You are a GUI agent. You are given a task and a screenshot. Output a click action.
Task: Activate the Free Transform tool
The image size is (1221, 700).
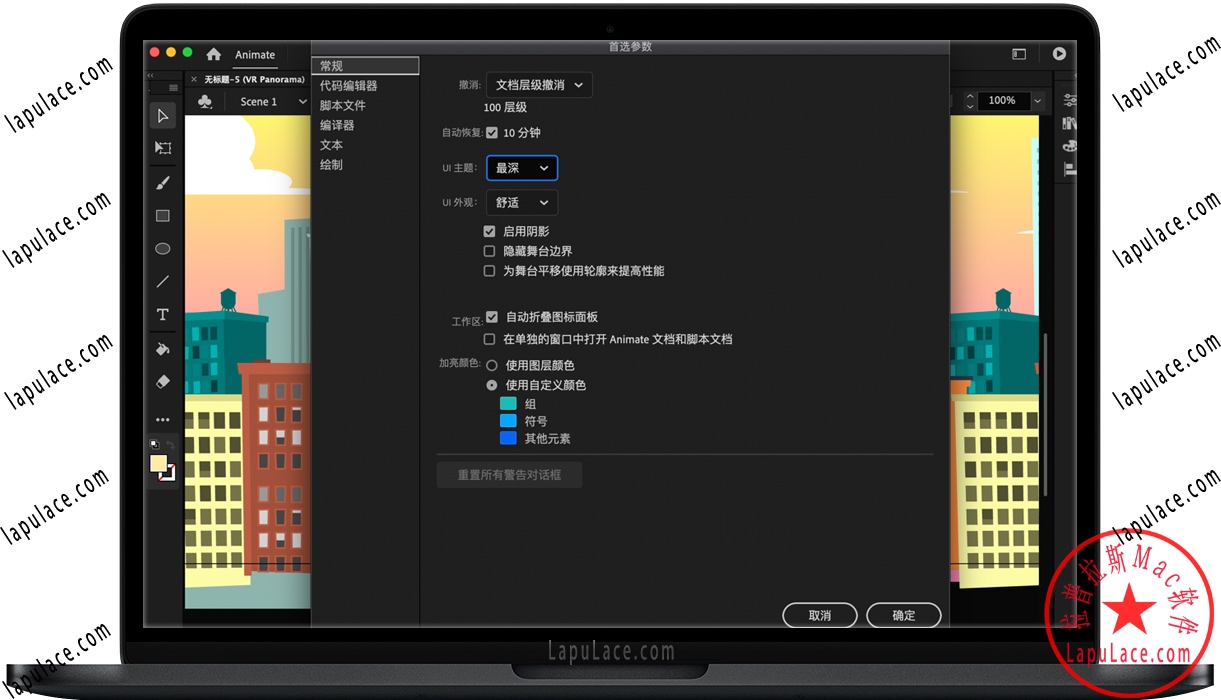click(x=162, y=148)
